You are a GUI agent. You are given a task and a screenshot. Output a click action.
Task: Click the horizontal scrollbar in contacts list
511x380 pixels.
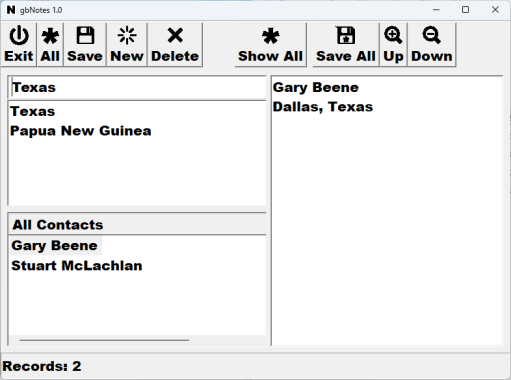click(x=104, y=340)
